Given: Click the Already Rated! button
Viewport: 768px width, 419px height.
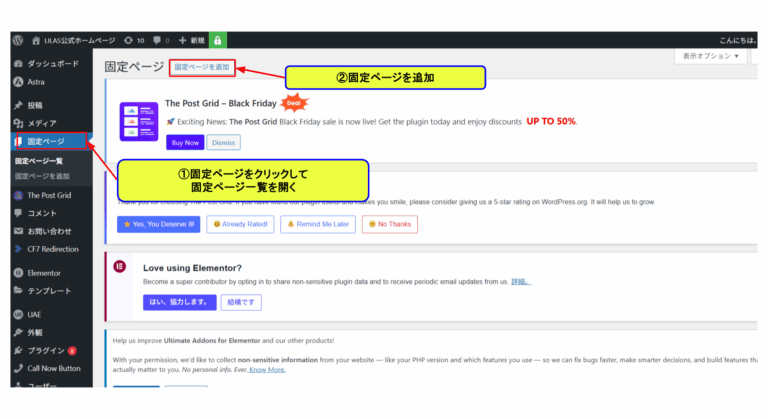Looking at the screenshot, I should pyautogui.click(x=240, y=224).
